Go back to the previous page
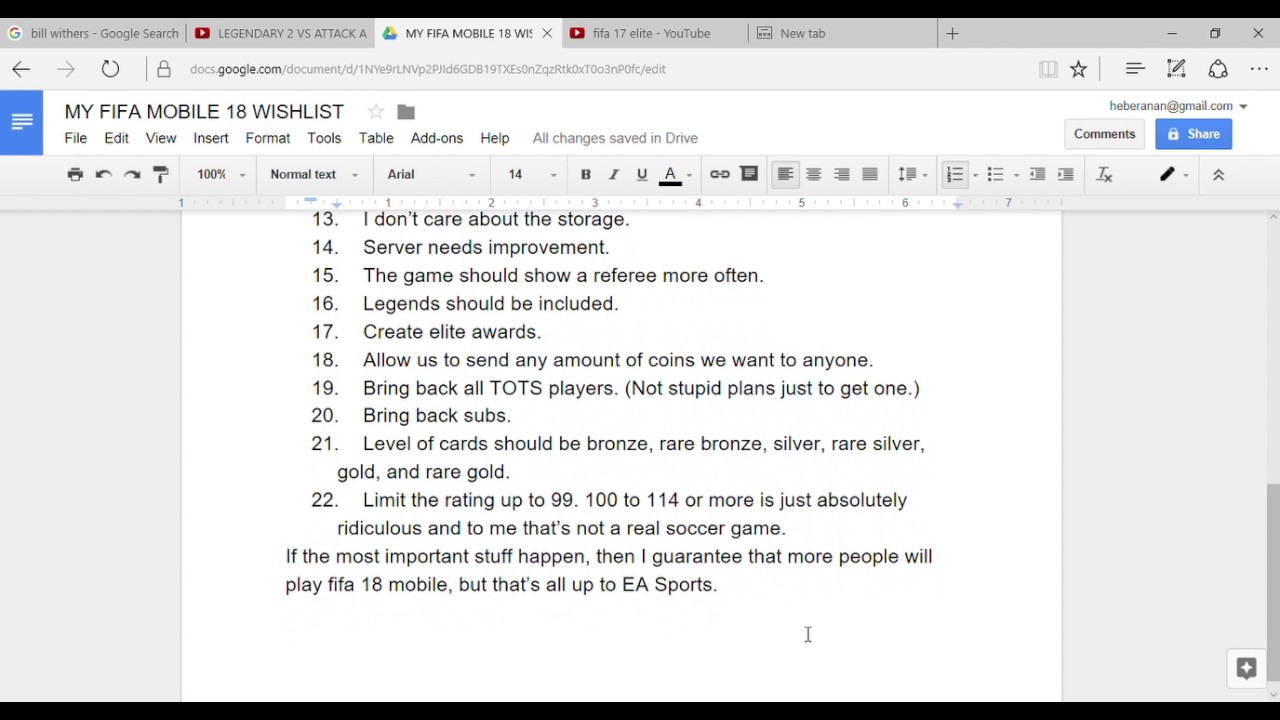Viewport: 1280px width, 720px height. pyautogui.click(x=21, y=69)
